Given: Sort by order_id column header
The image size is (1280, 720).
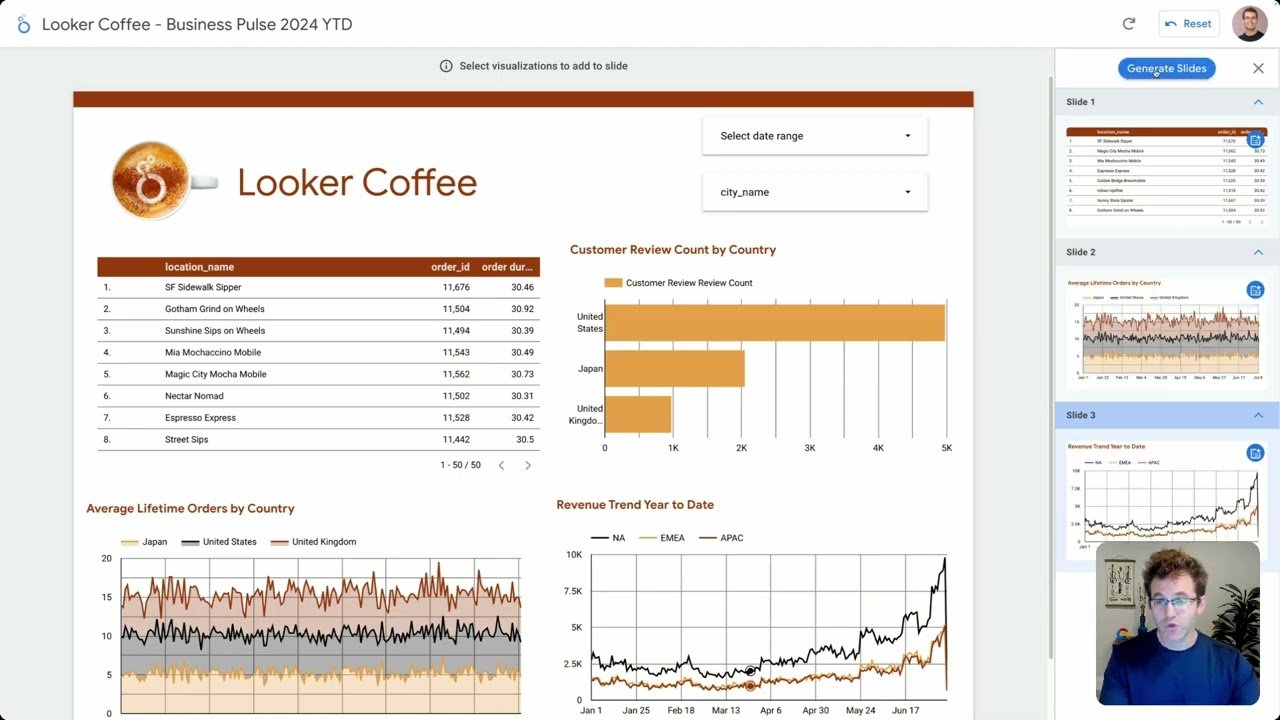Looking at the screenshot, I should point(450,267).
